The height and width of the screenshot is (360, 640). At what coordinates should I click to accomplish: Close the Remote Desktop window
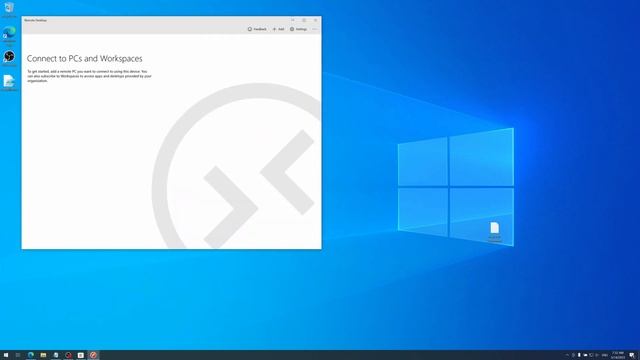[316, 20]
